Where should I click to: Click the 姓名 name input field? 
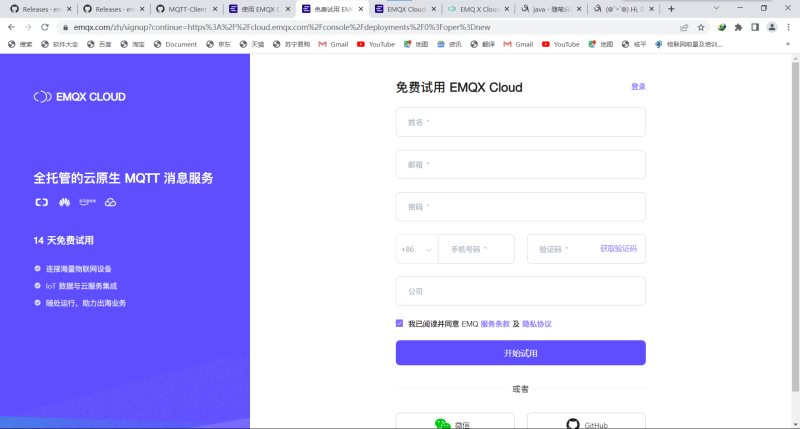coord(520,122)
